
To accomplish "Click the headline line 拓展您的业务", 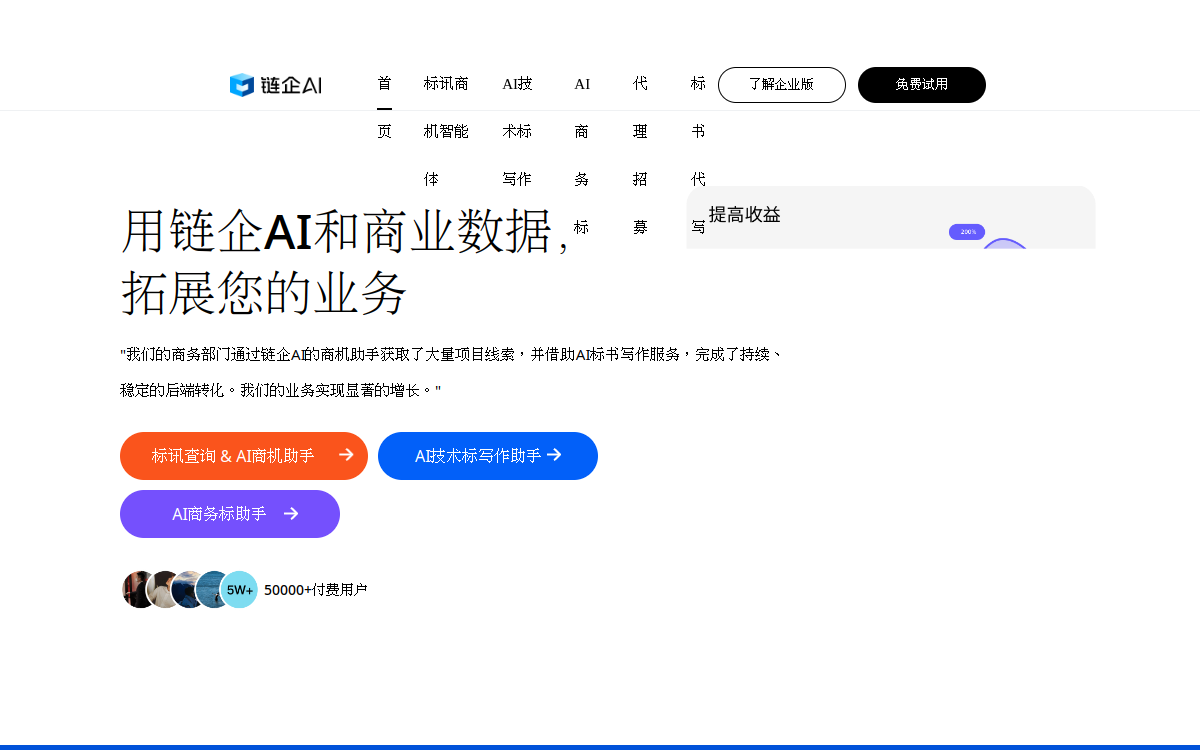I will [264, 293].
